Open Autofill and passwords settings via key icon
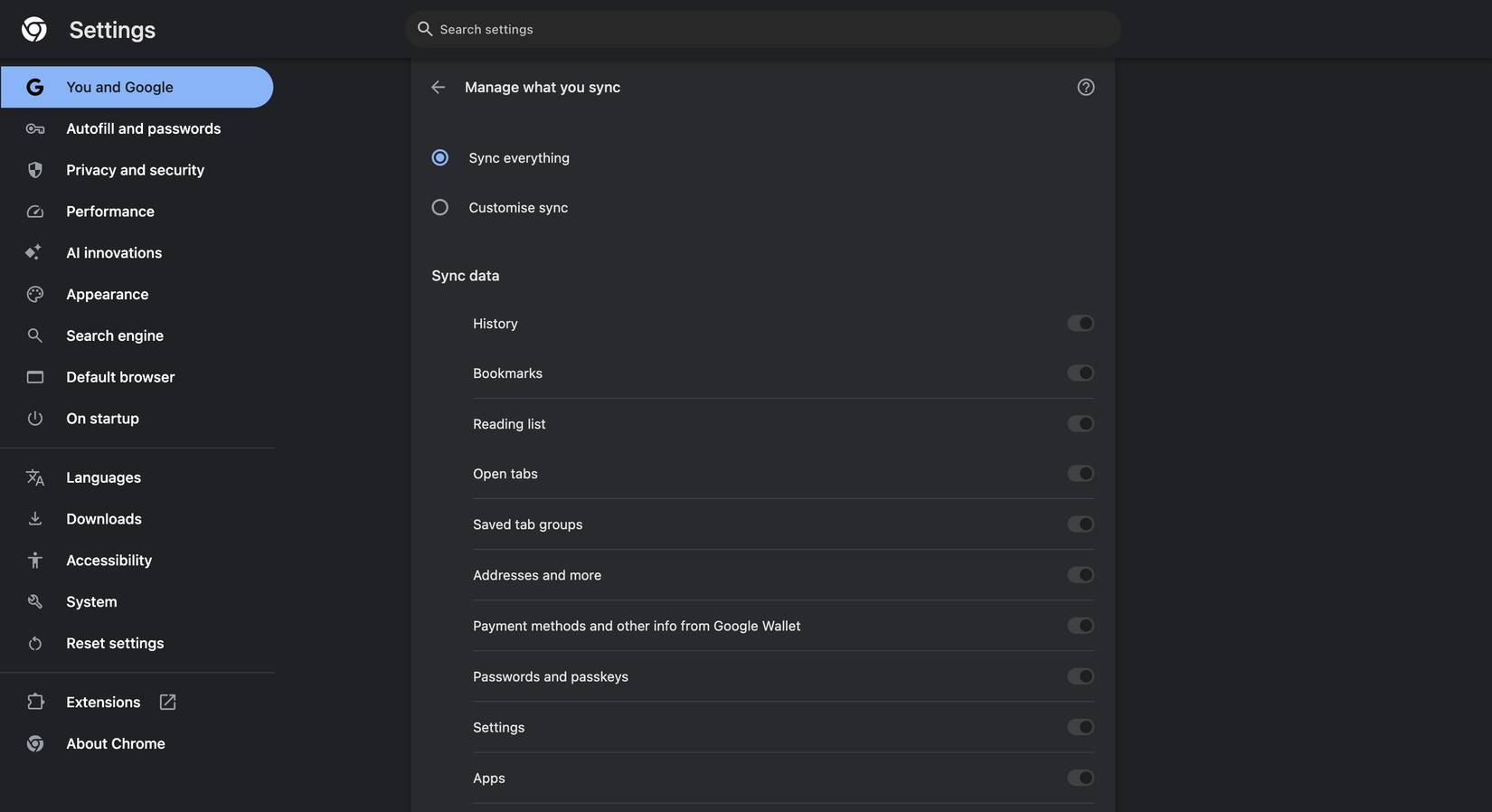The image size is (1492, 812). coord(34,127)
